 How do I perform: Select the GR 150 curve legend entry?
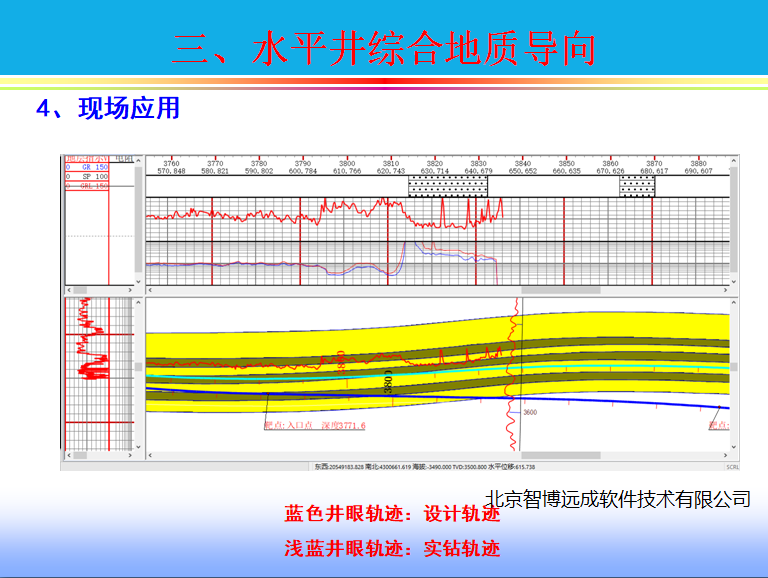click(87, 167)
